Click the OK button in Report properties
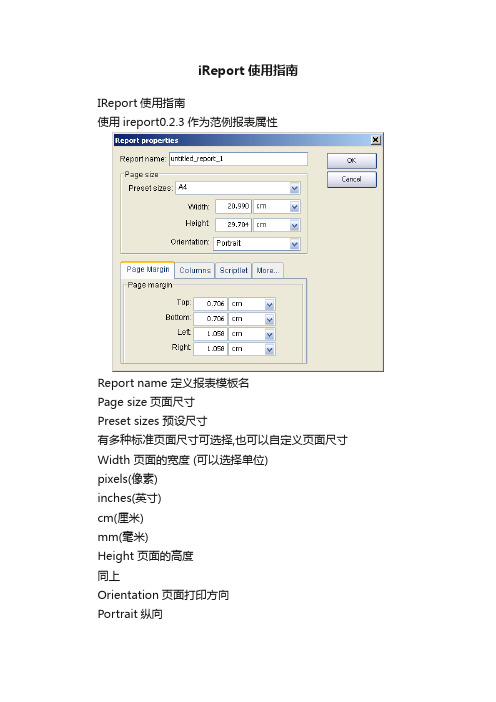496x702 pixels. 351,161
